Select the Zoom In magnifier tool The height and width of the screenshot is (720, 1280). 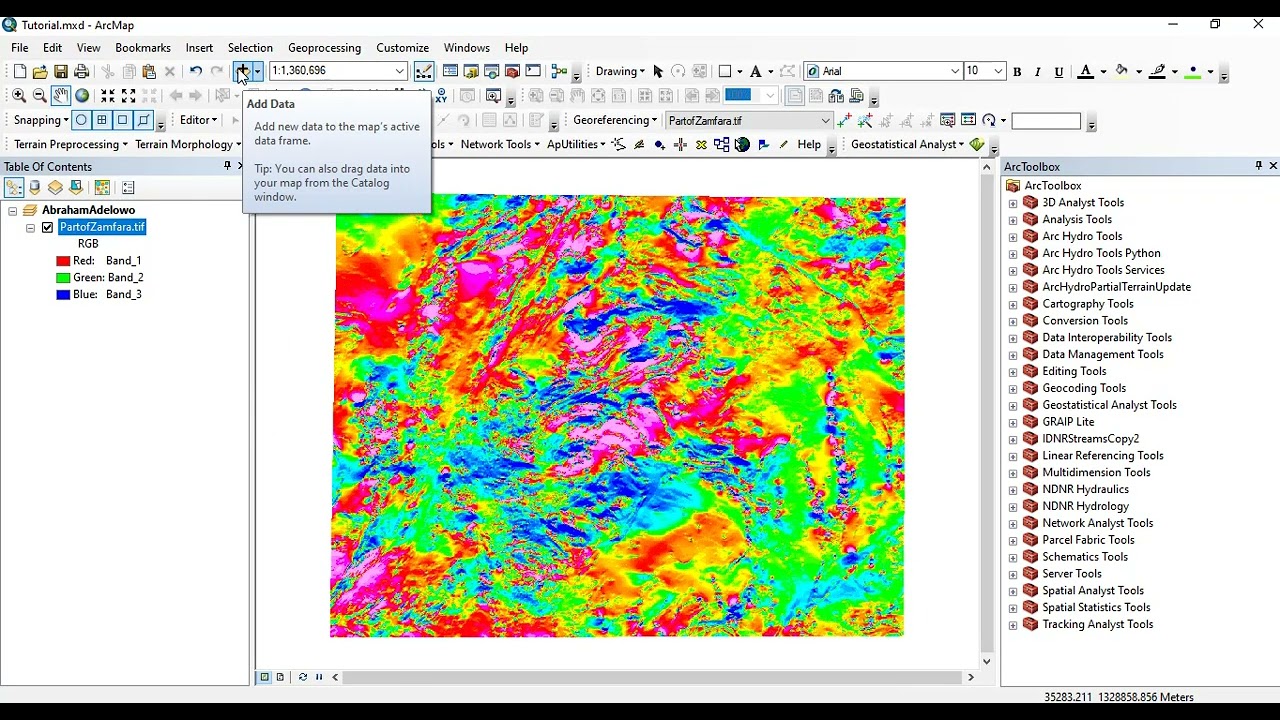point(19,96)
